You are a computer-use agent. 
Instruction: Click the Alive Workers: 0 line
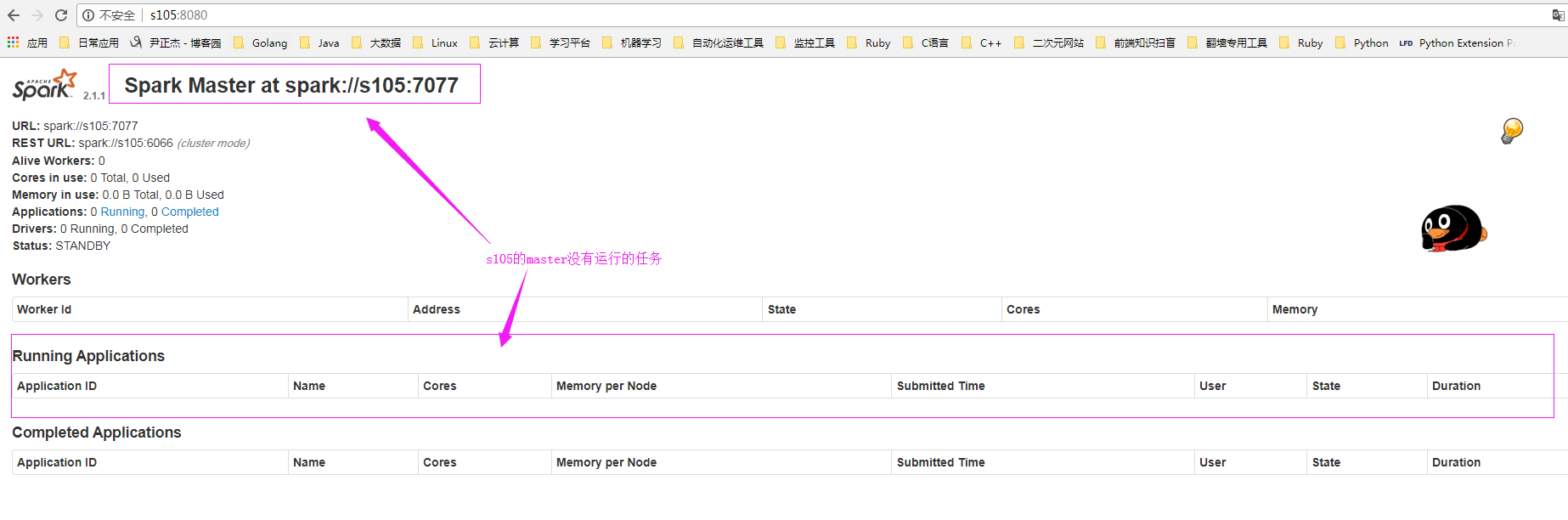click(59, 161)
